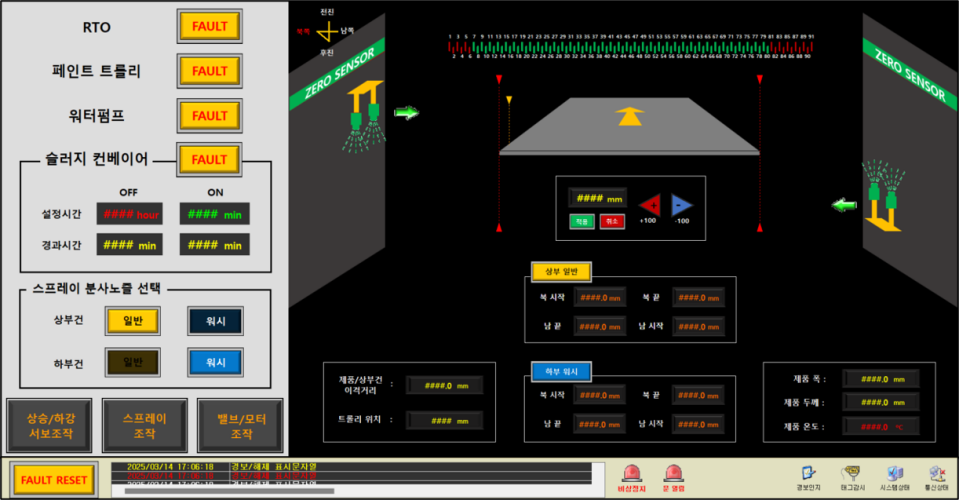Click the yellow up arrow on conveyor

point(629,115)
